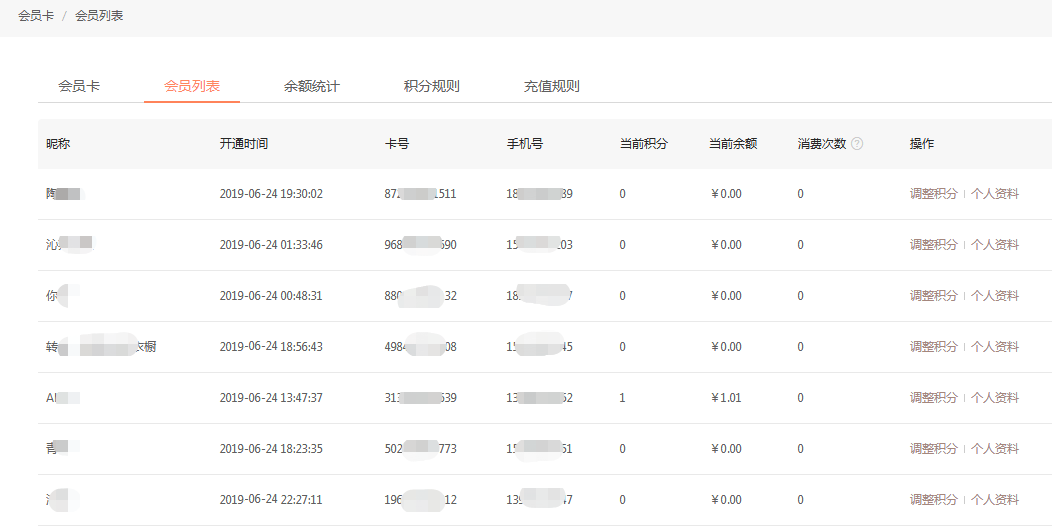Open 个人资料 for the 22:27:11 member
1052x529 pixels.
coord(995,500)
